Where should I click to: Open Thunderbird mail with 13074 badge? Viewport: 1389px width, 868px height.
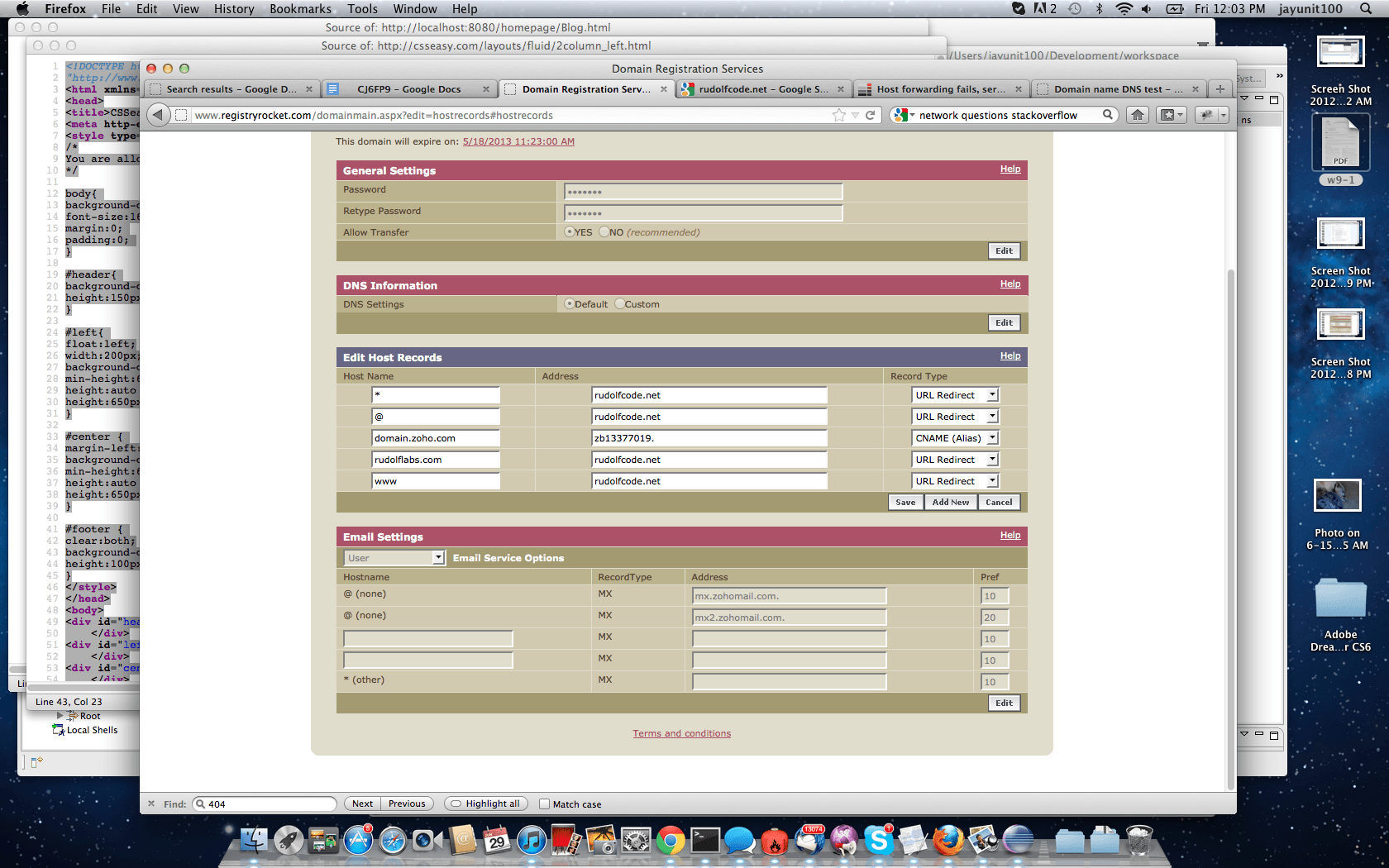(809, 841)
